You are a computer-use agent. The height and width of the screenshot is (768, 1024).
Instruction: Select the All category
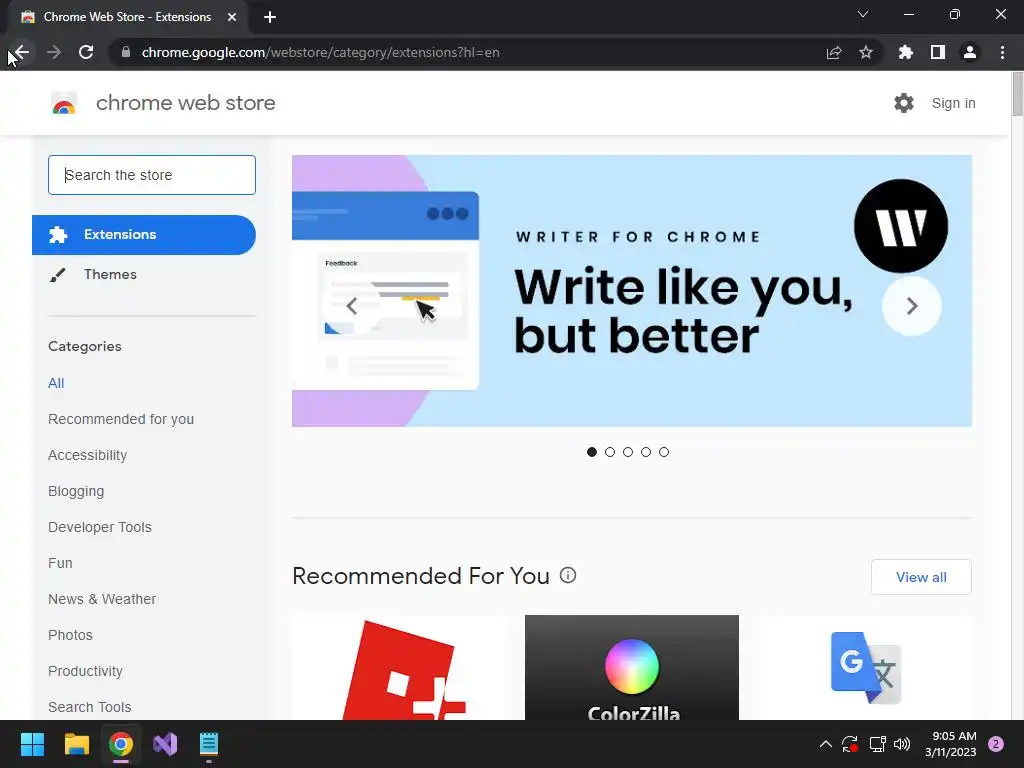(56, 383)
